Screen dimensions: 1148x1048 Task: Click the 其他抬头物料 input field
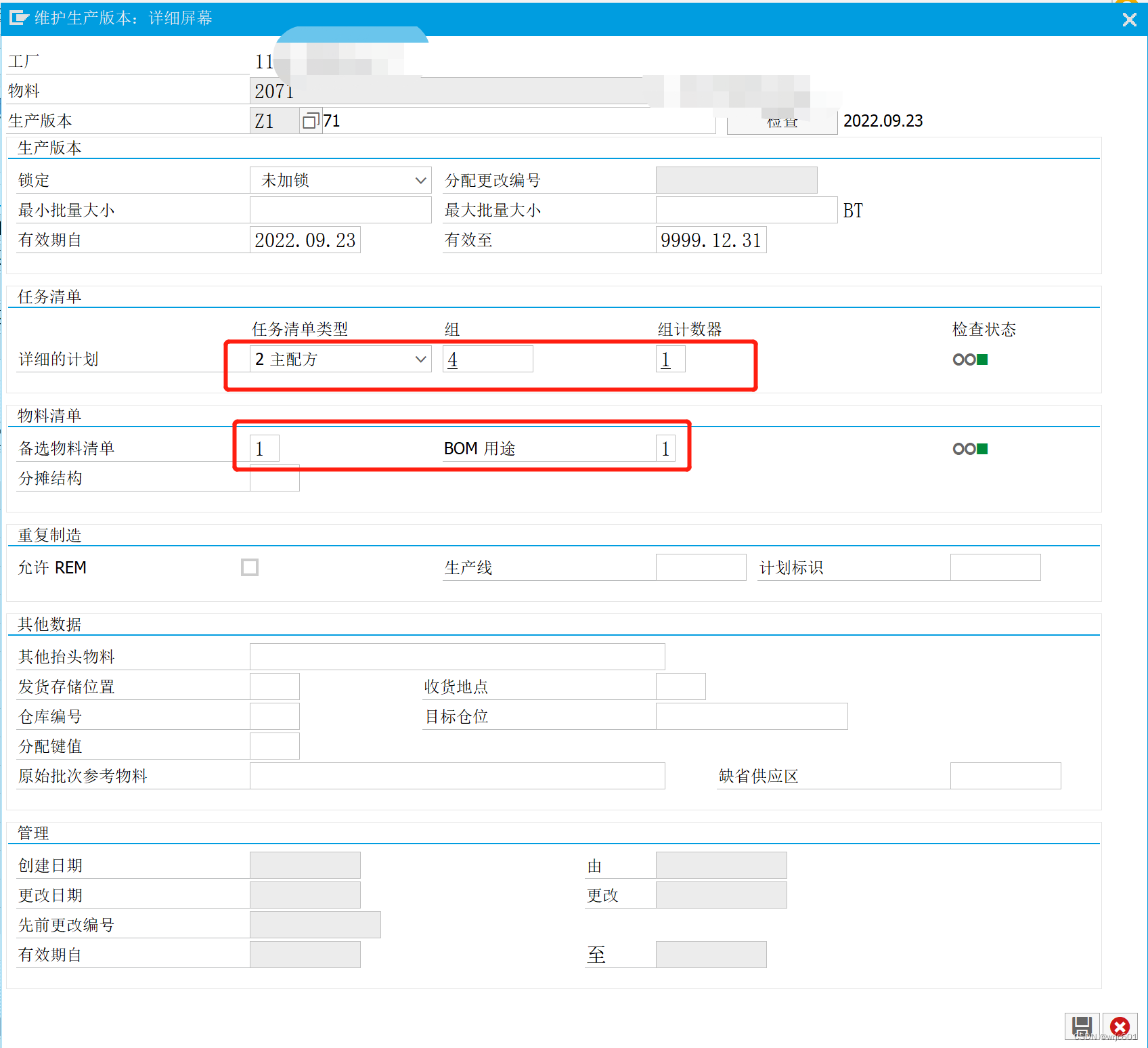[458, 657]
